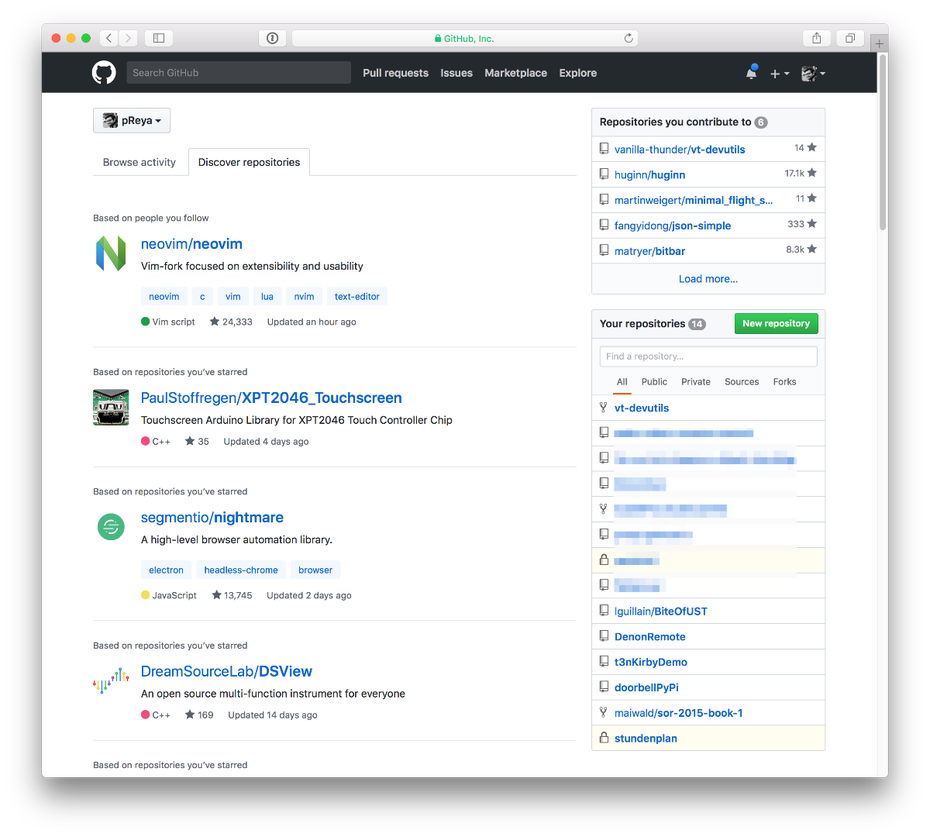Open Issues in header
930x837 pixels.
(456, 73)
